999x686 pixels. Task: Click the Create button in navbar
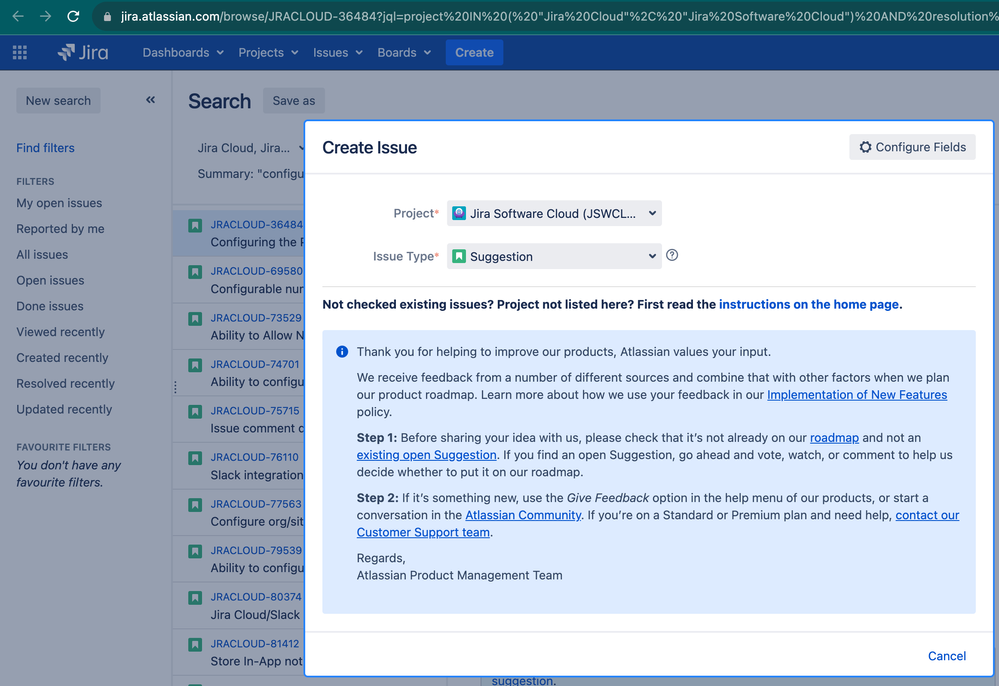point(474,52)
